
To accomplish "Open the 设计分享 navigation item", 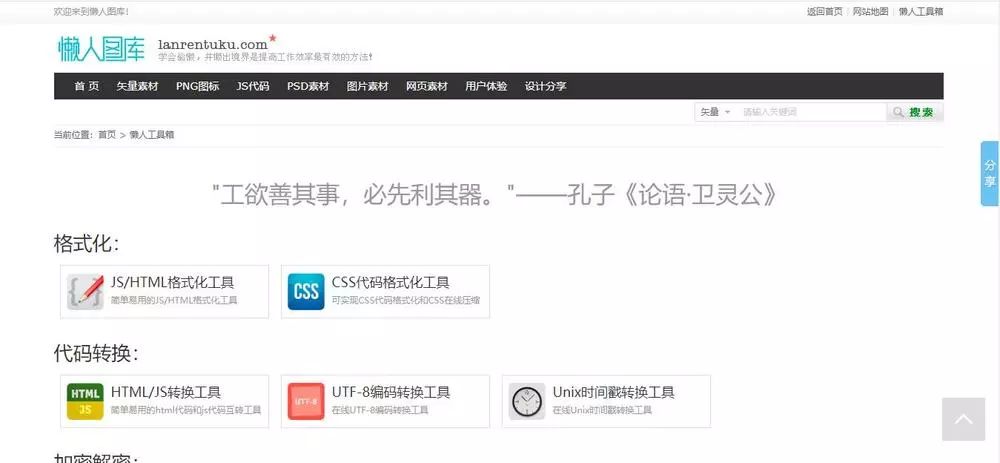I will coord(545,86).
